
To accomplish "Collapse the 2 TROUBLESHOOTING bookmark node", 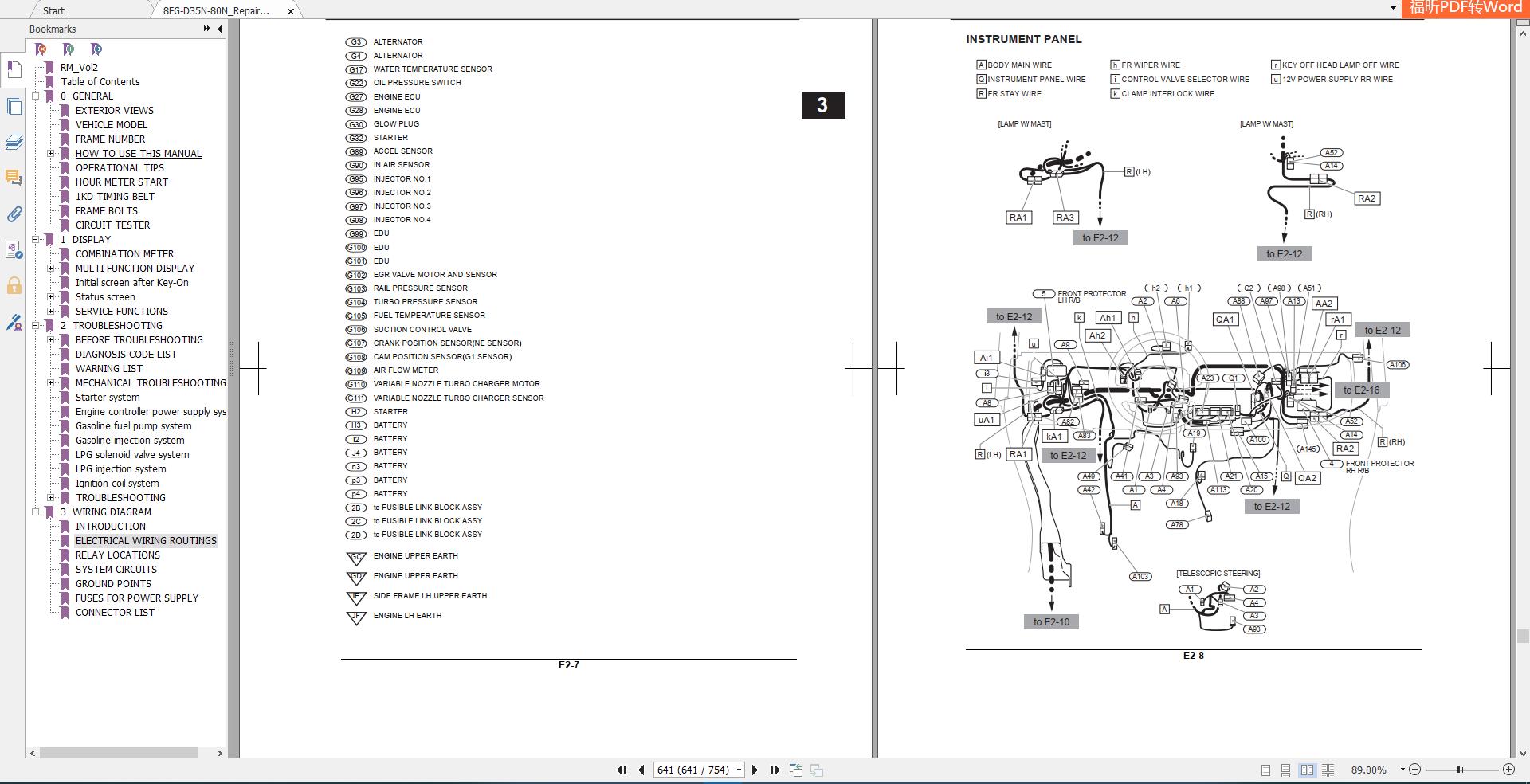I will point(36,325).
